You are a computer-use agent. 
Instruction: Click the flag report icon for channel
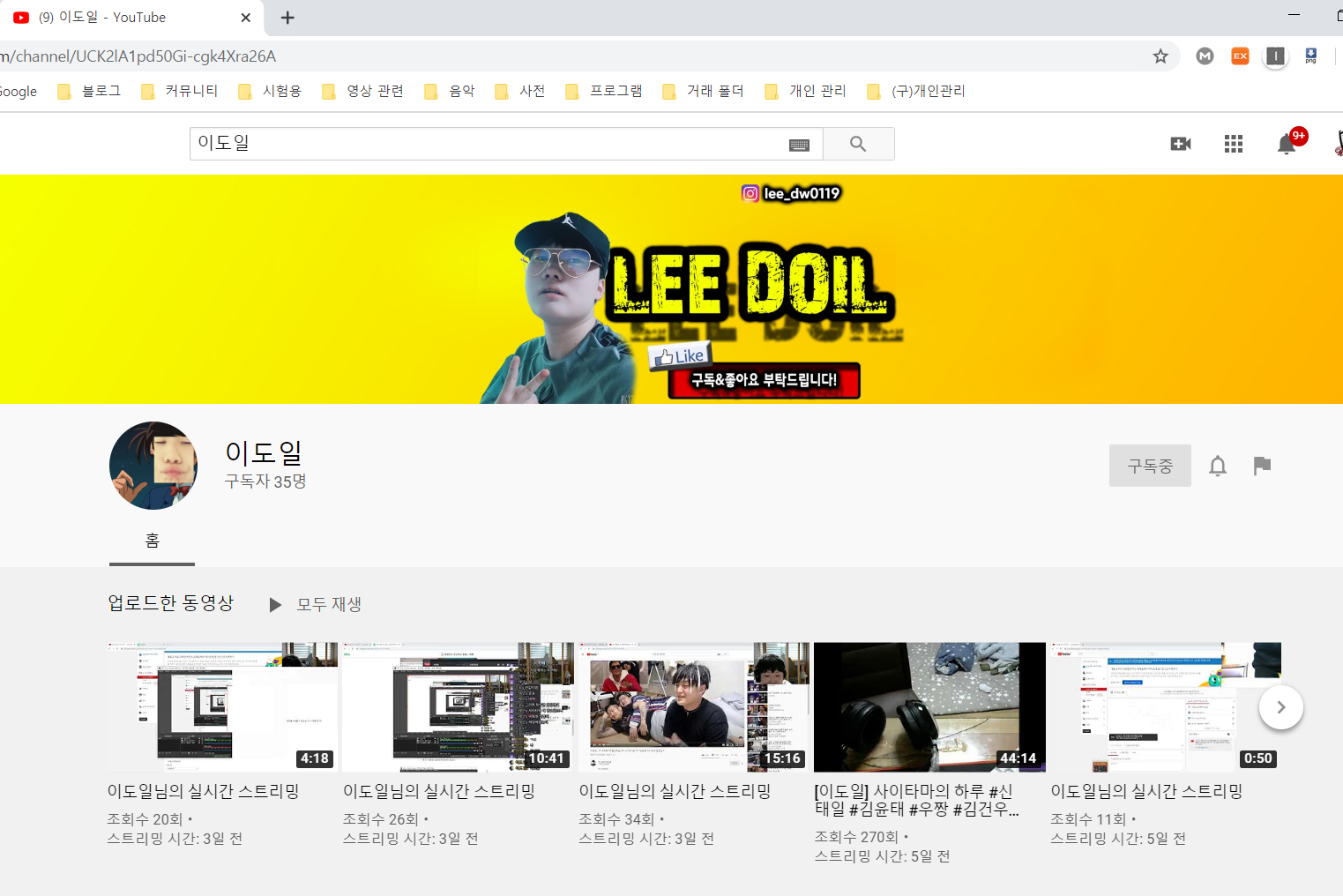coord(1262,466)
